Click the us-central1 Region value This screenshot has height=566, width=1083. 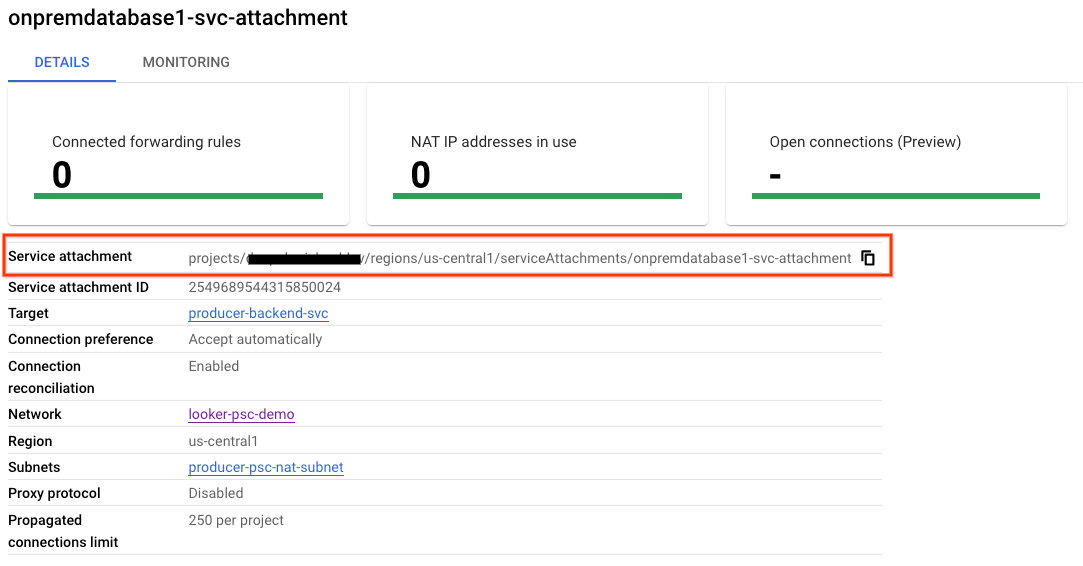(223, 441)
